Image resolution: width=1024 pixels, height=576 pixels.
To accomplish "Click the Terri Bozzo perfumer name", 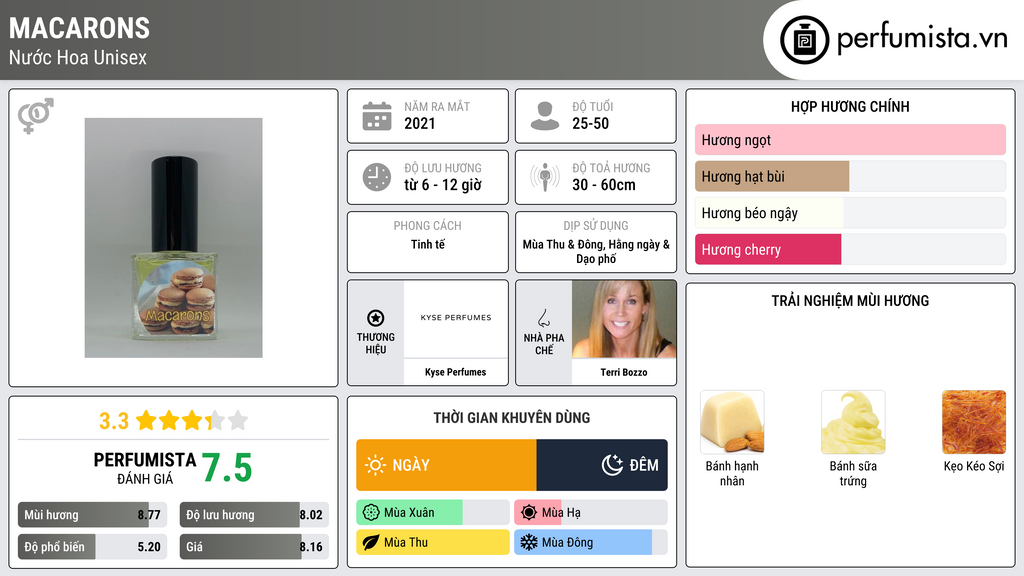I will (x=624, y=372).
